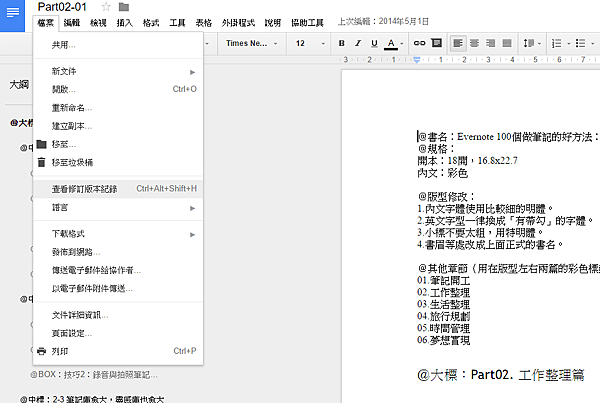This screenshot has width=600, height=403.
Task: Choose 發佈到網路 from the menu
Action: tap(118, 252)
